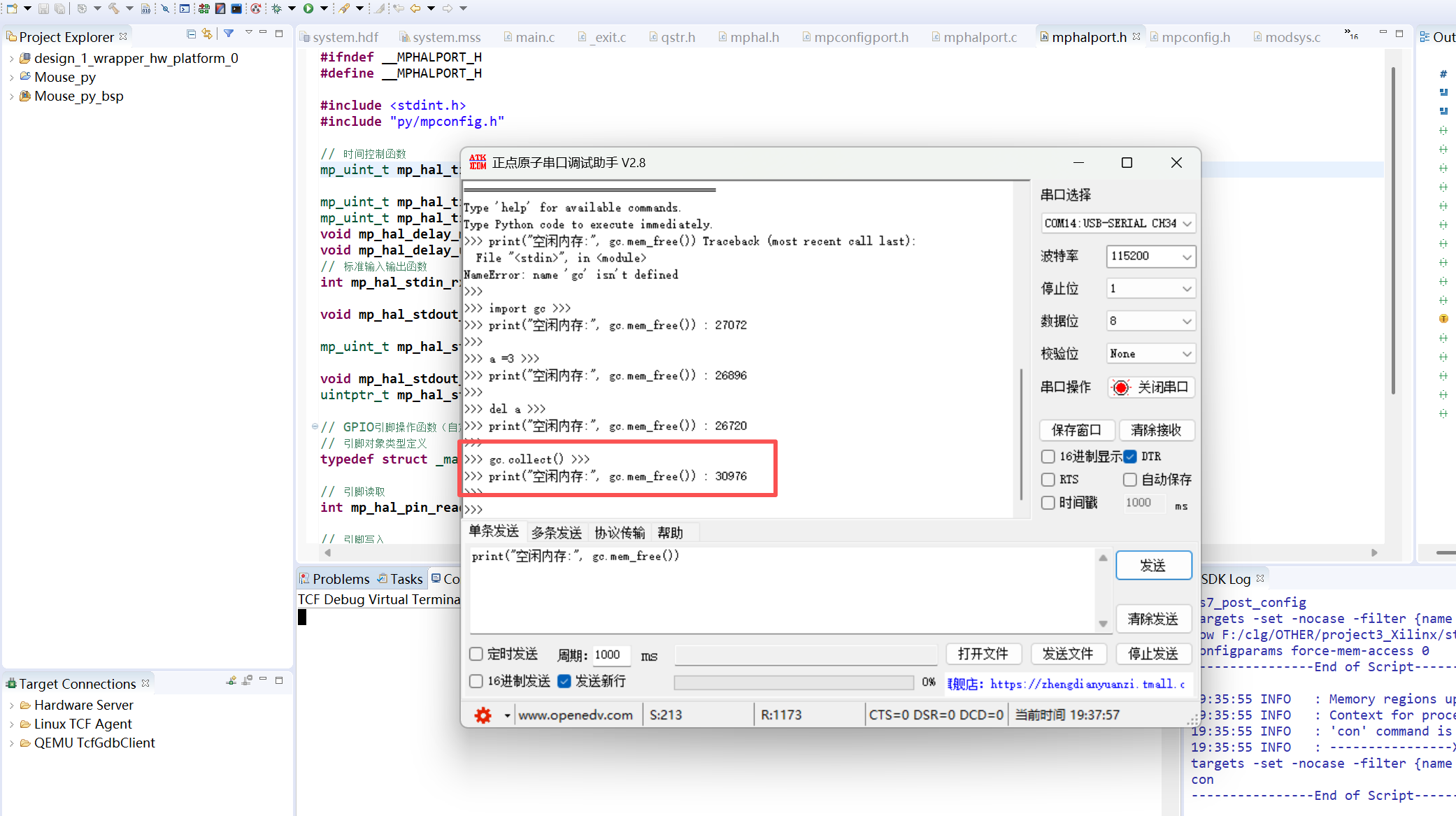Open the COM14 serial port dropdown

tap(1117, 223)
